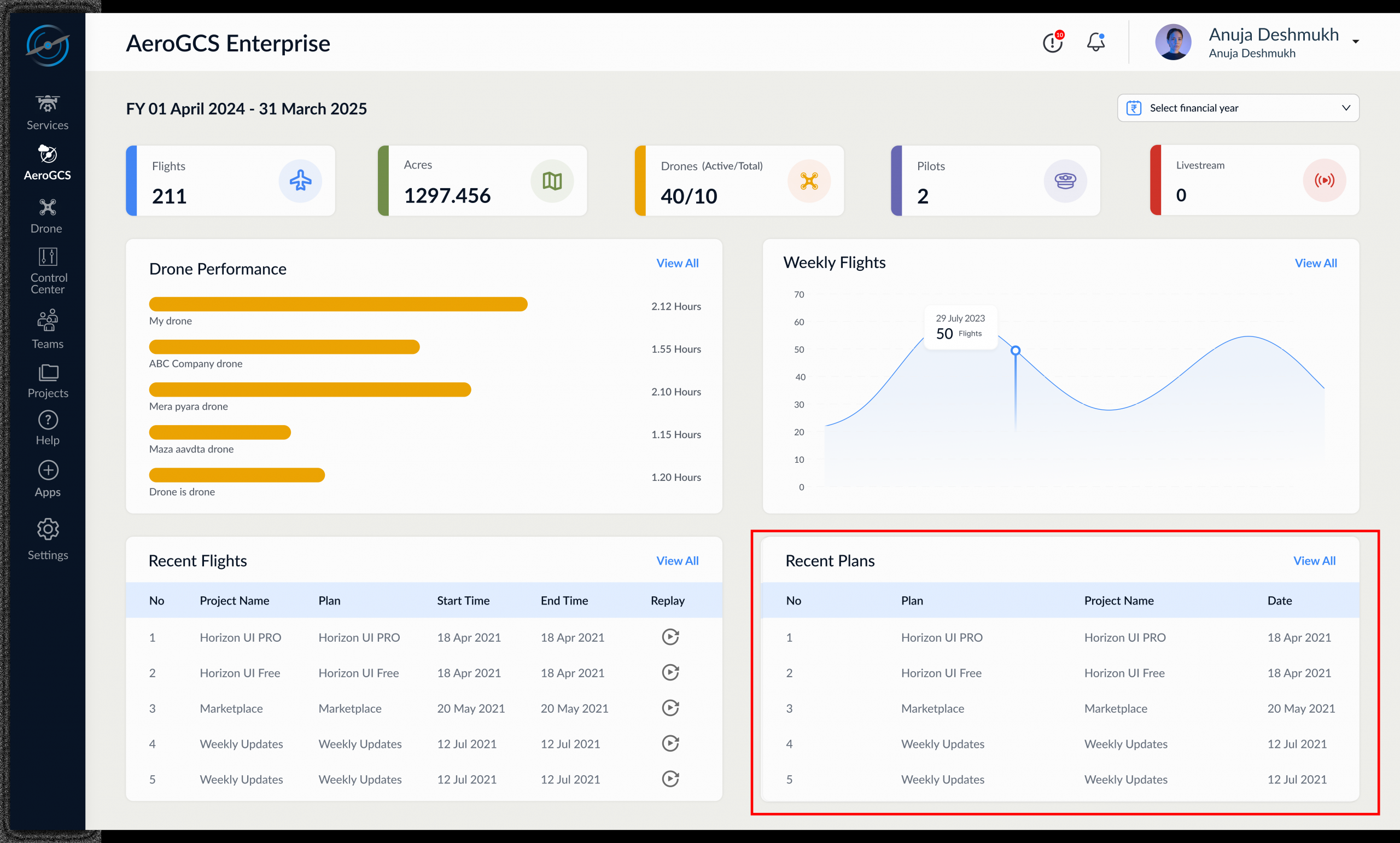Replay the Marketplace flight in row 3
Viewport: 1400px width, 843px height.
[x=670, y=708]
